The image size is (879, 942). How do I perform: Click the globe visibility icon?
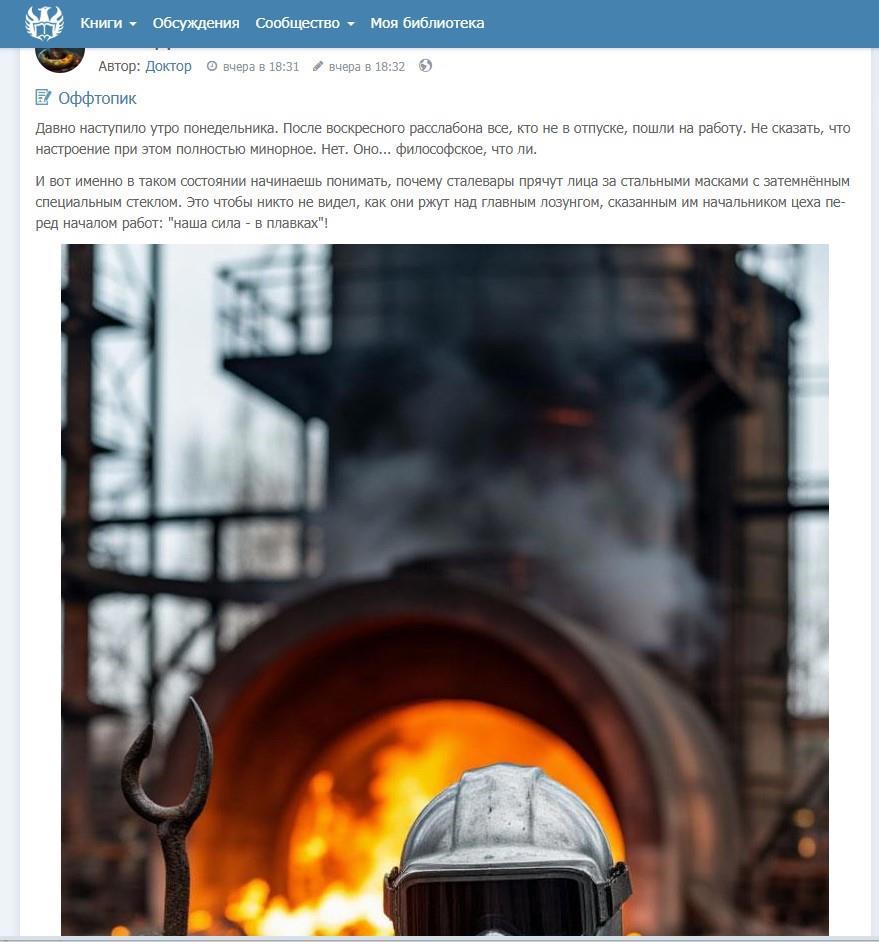(425, 65)
